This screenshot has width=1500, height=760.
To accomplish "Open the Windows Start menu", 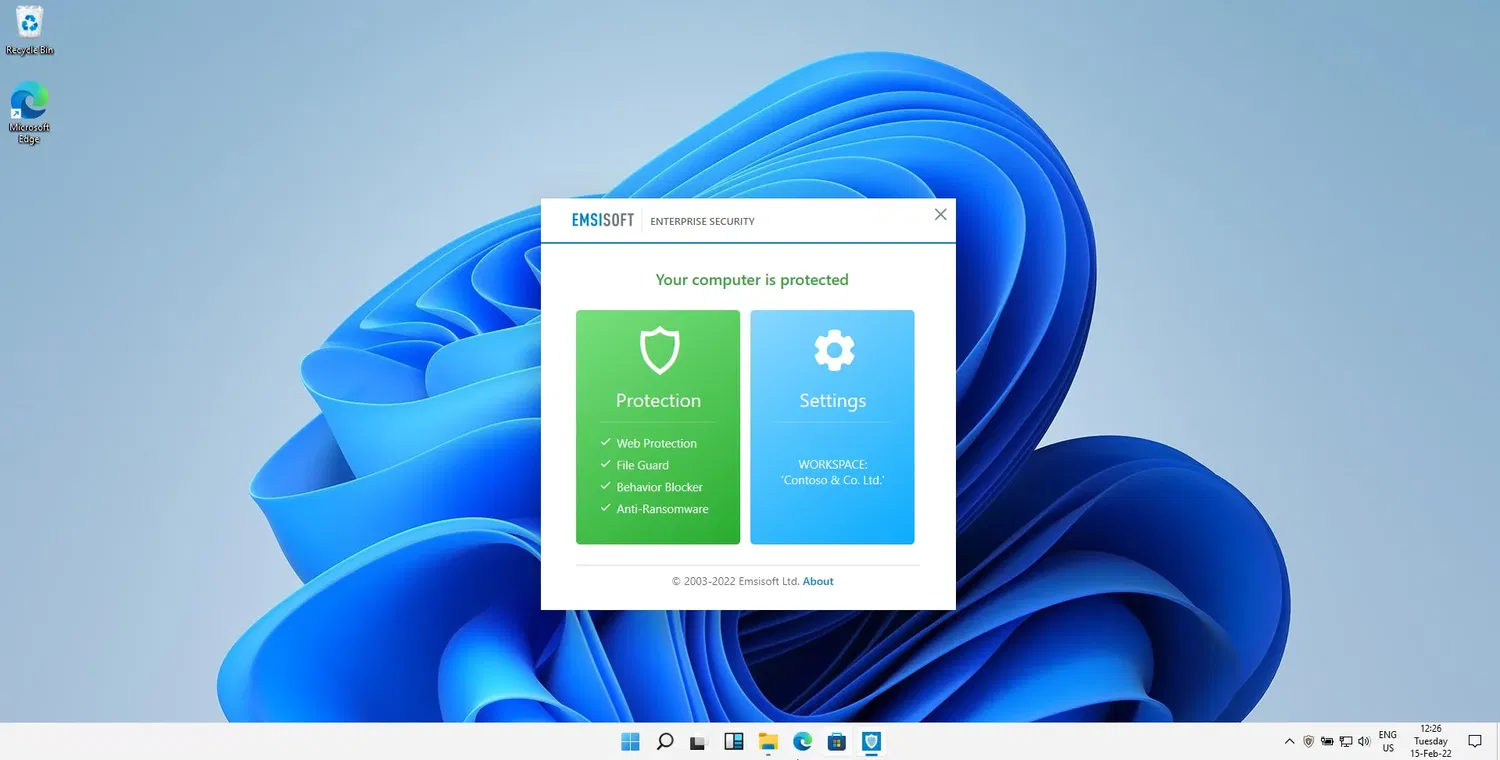I will (x=630, y=742).
